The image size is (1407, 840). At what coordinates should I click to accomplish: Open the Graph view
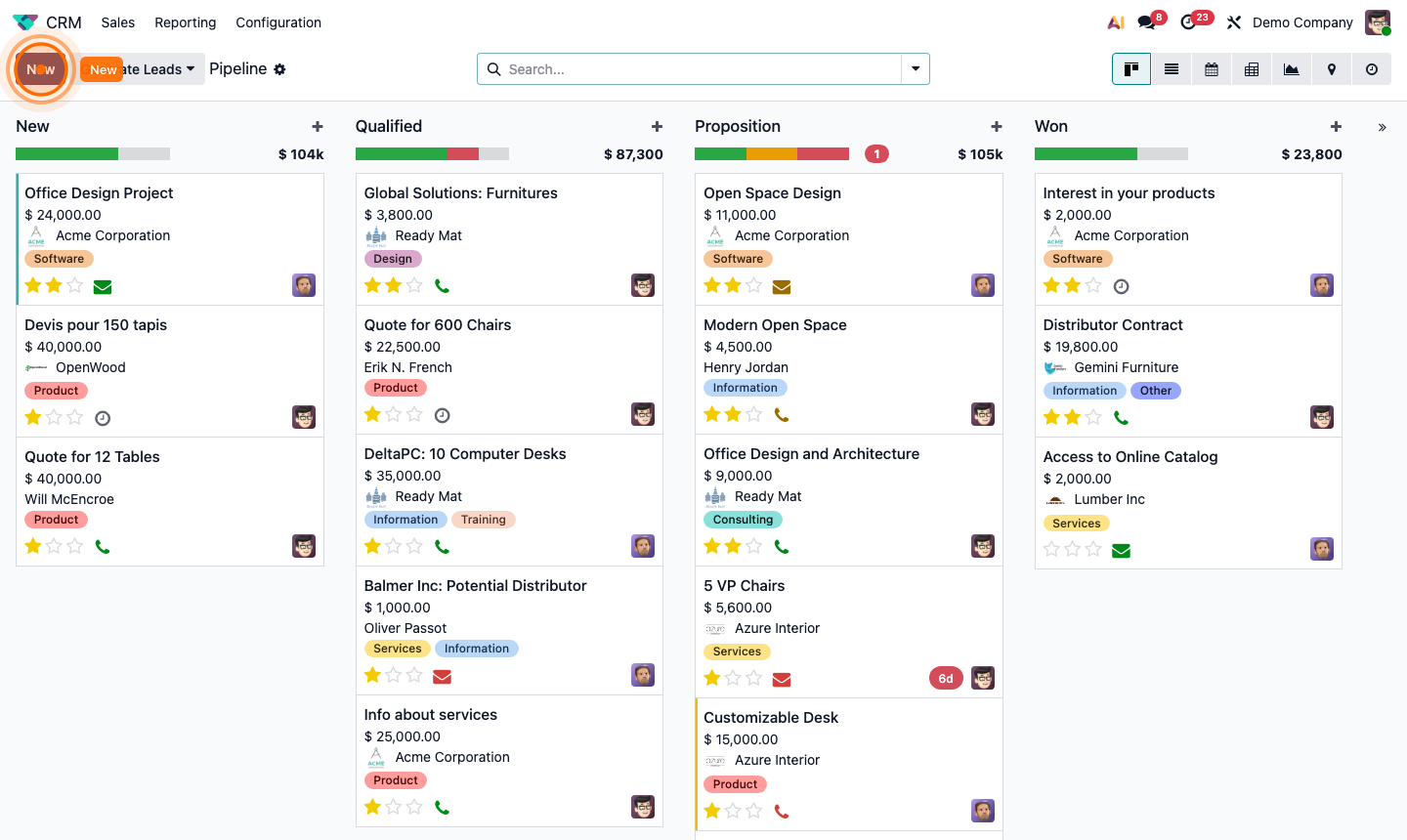[x=1291, y=69]
